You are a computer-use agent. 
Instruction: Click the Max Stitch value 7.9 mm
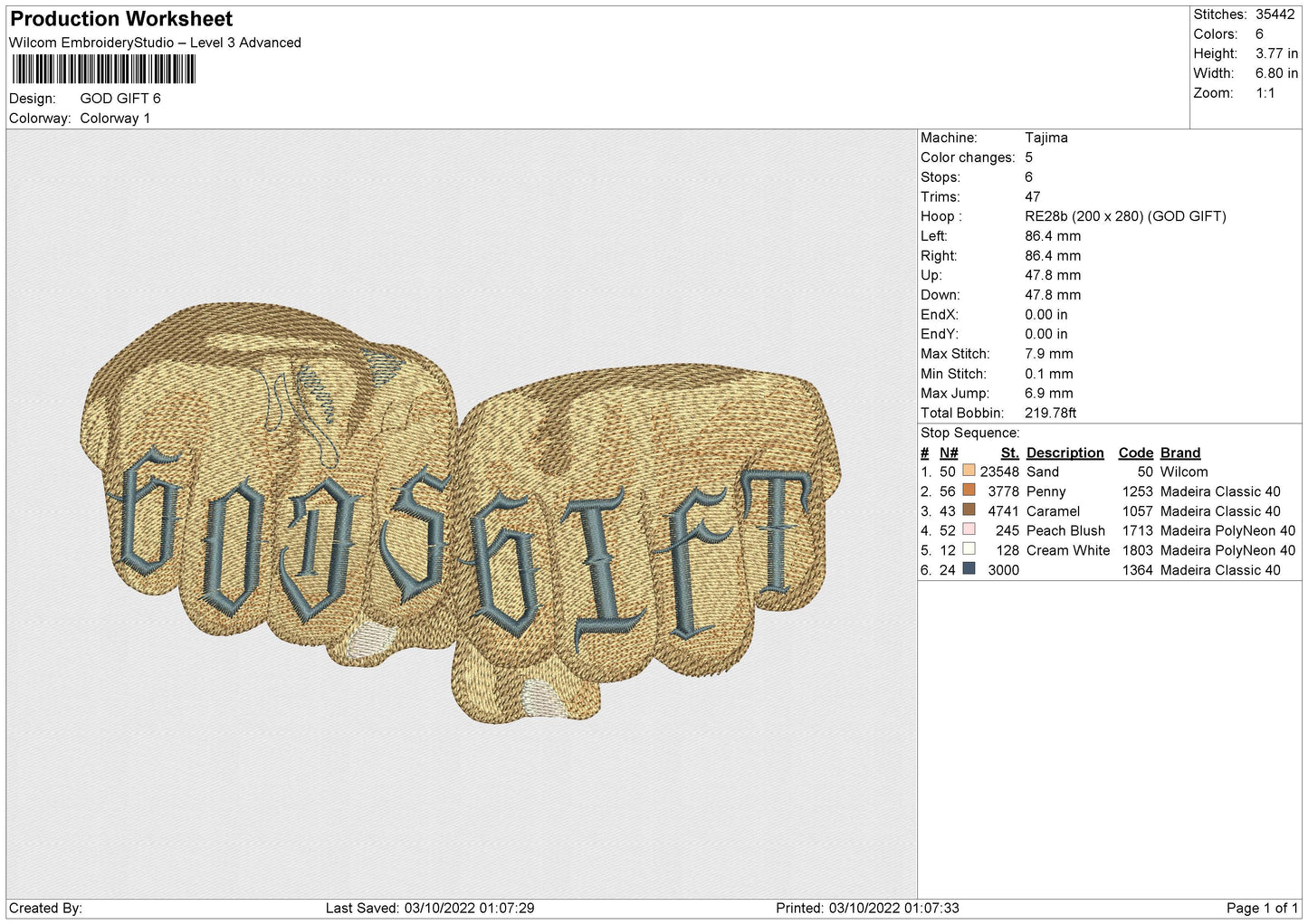coord(1049,354)
